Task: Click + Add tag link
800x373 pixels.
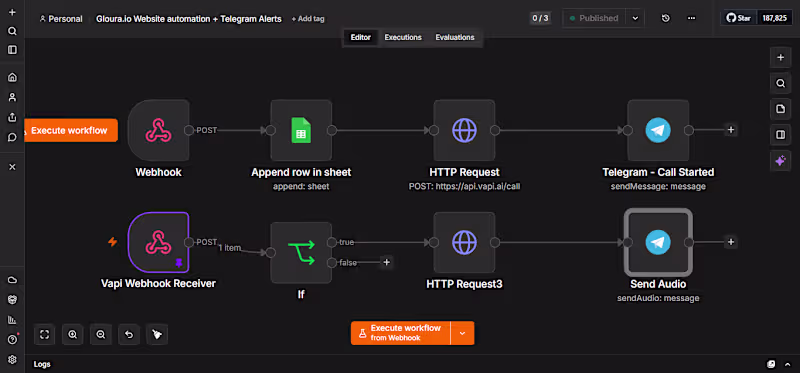Action: click(308, 19)
